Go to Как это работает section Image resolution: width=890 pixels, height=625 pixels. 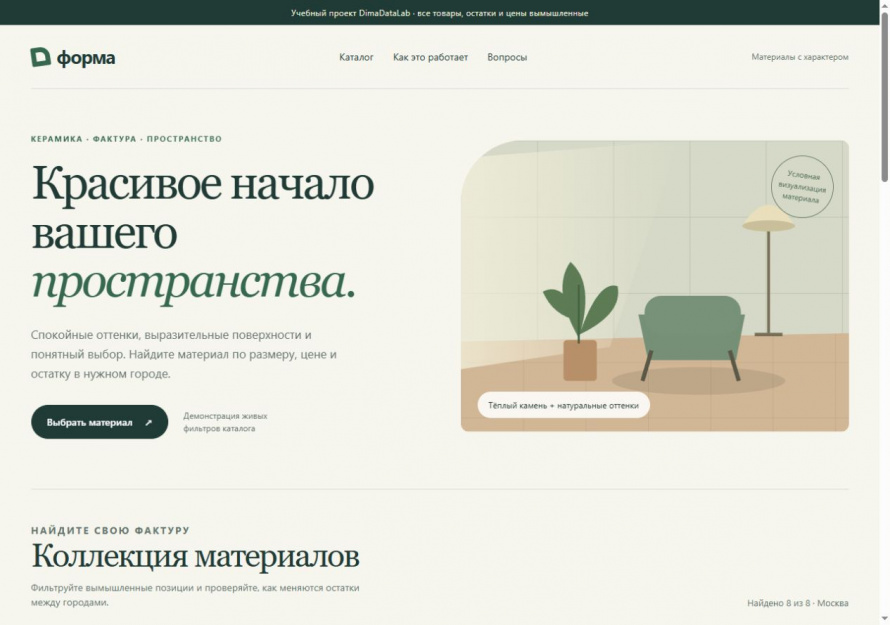click(x=430, y=57)
